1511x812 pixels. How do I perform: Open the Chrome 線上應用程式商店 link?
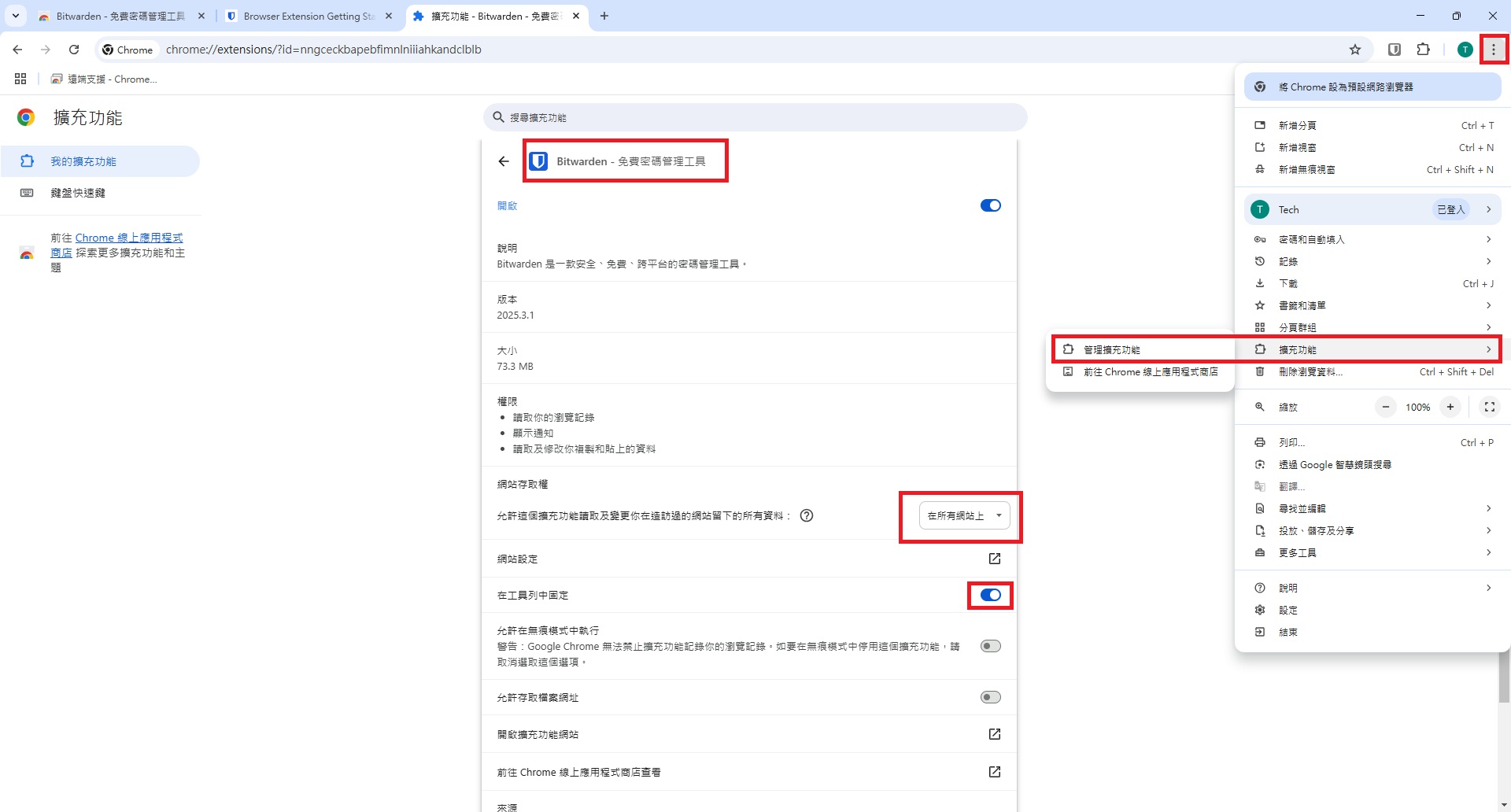129,238
